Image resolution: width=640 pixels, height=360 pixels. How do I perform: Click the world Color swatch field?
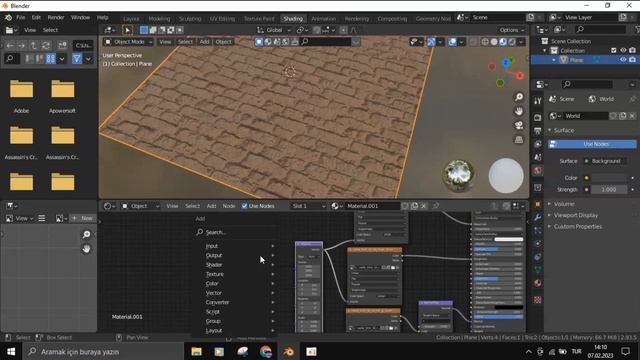click(608, 178)
